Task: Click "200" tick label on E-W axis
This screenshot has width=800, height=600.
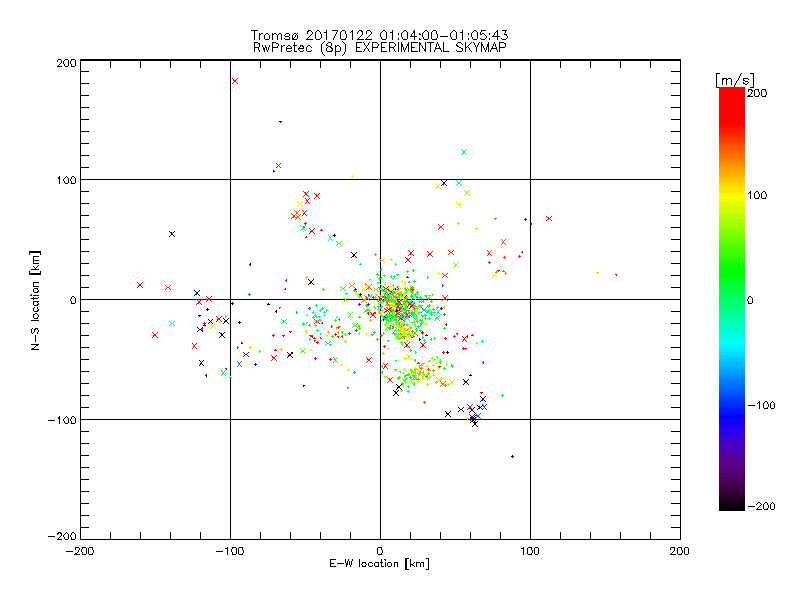Action: [680, 551]
